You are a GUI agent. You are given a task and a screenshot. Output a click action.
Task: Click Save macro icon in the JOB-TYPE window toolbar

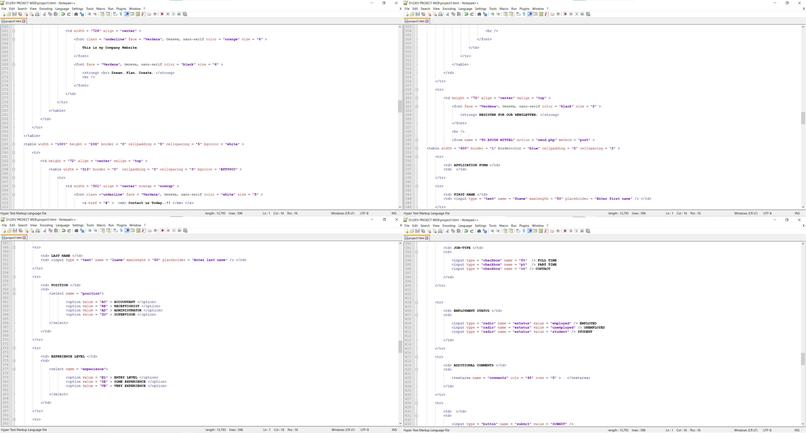[x=588, y=230]
